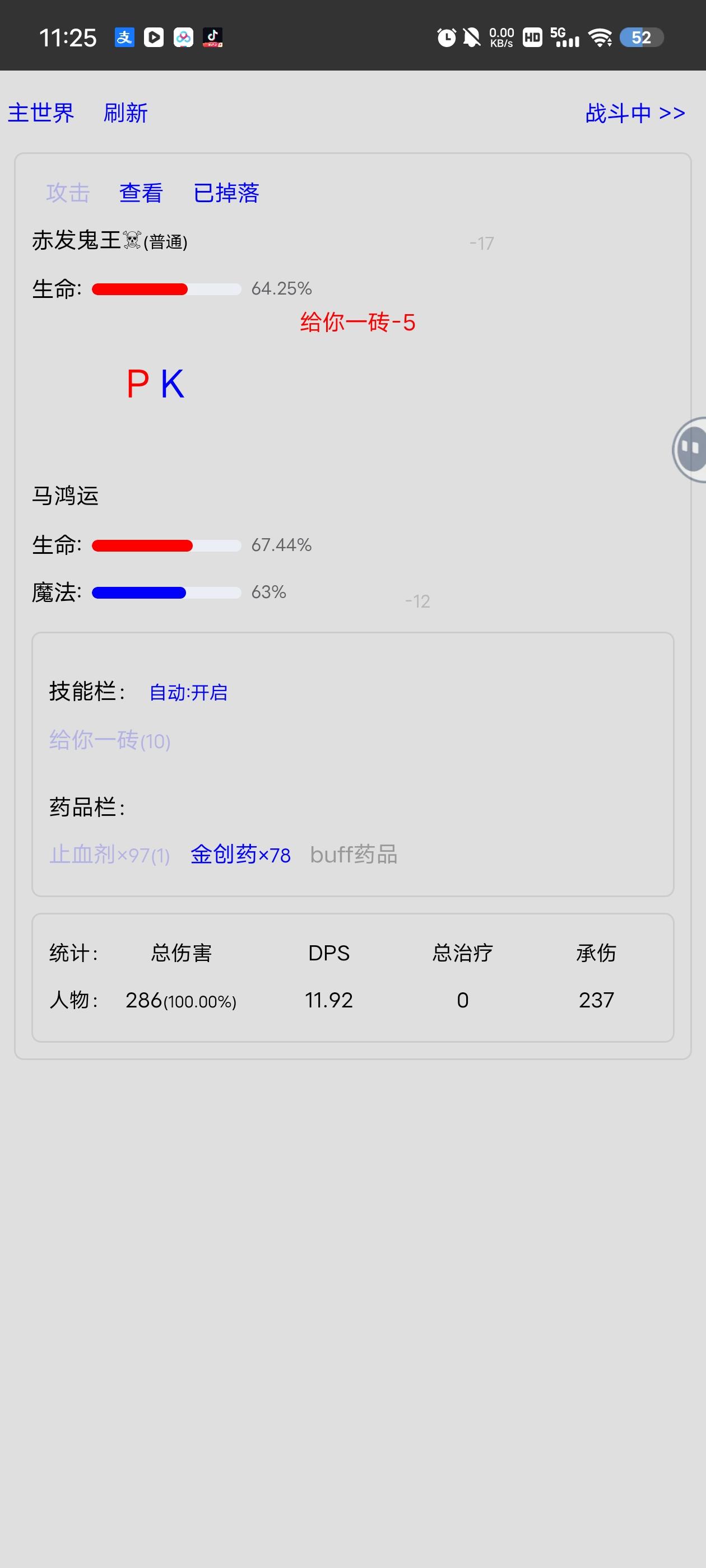Tap the TikTok notification icon
This screenshot has height=1568, width=706.
pyautogui.click(x=212, y=38)
